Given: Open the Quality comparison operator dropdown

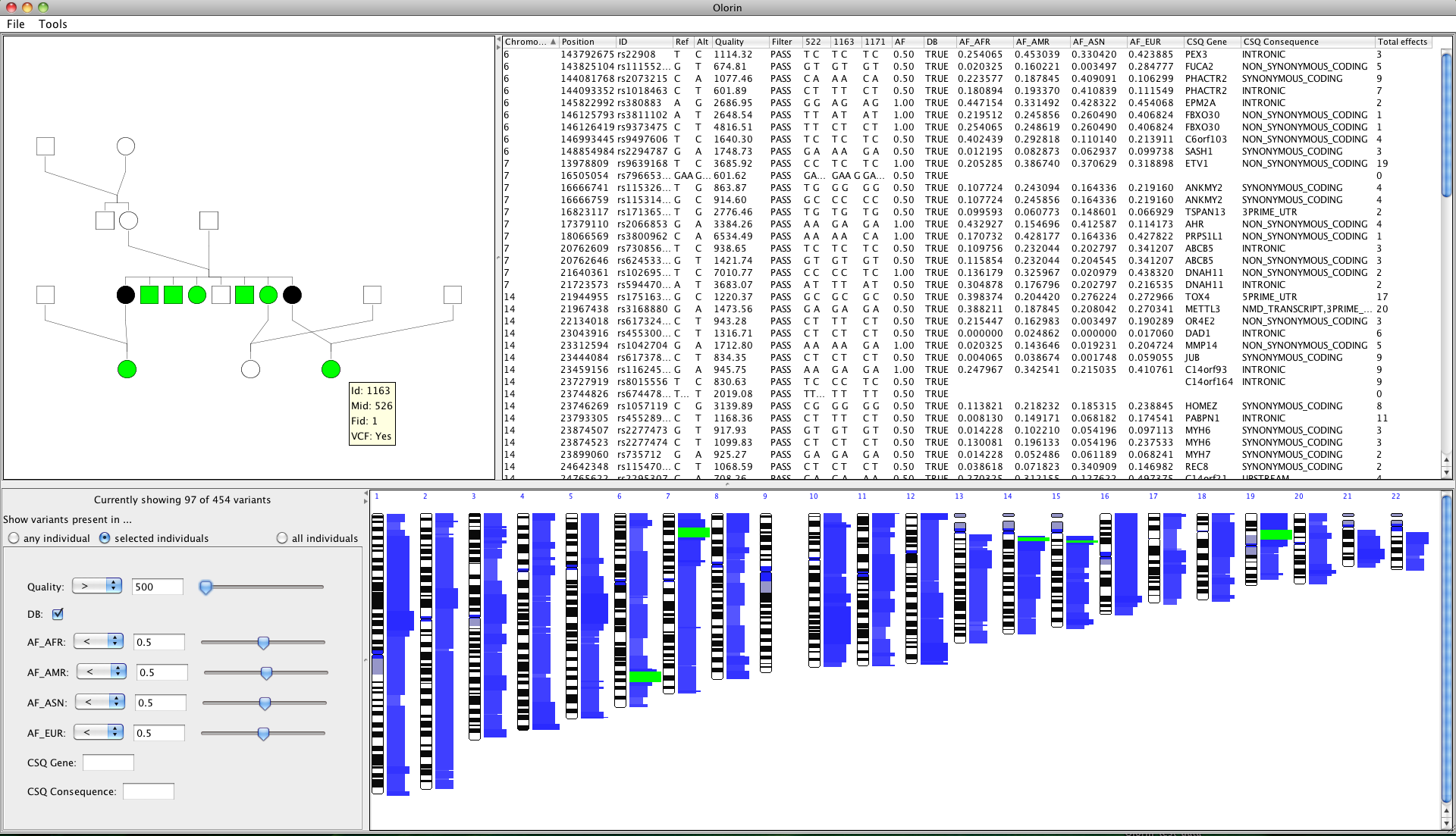Looking at the screenshot, I should pyautogui.click(x=97, y=586).
